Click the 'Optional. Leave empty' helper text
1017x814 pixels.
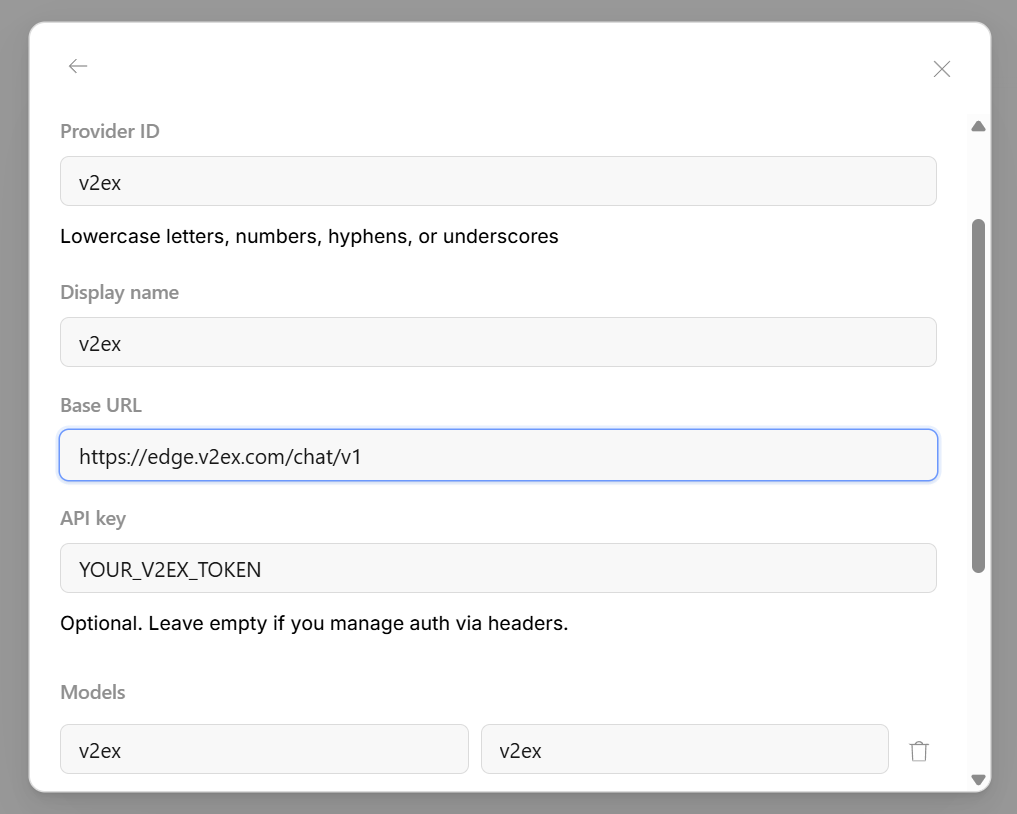point(314,623)
